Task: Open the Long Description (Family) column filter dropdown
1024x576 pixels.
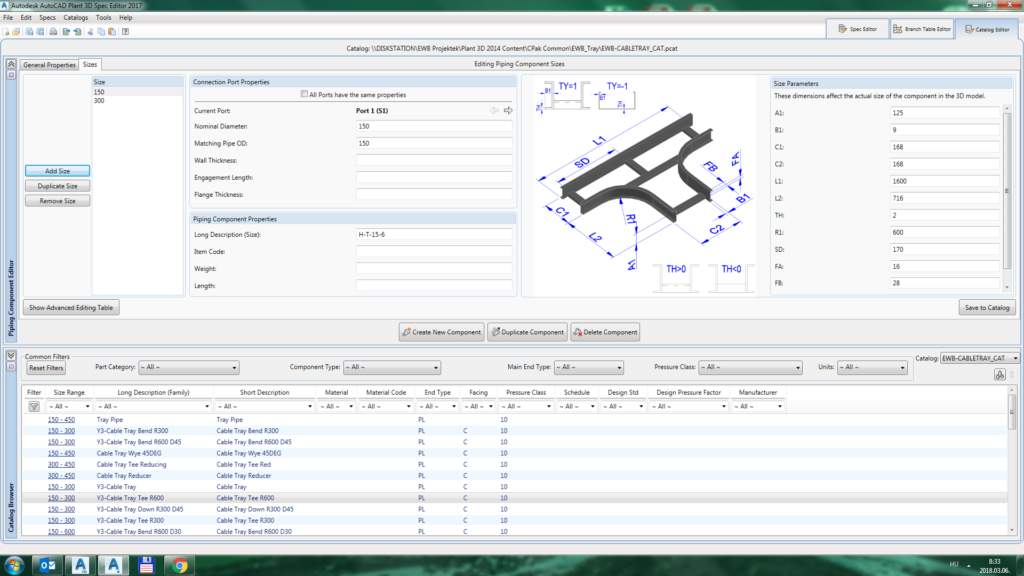Action: [x=153, y=406]
